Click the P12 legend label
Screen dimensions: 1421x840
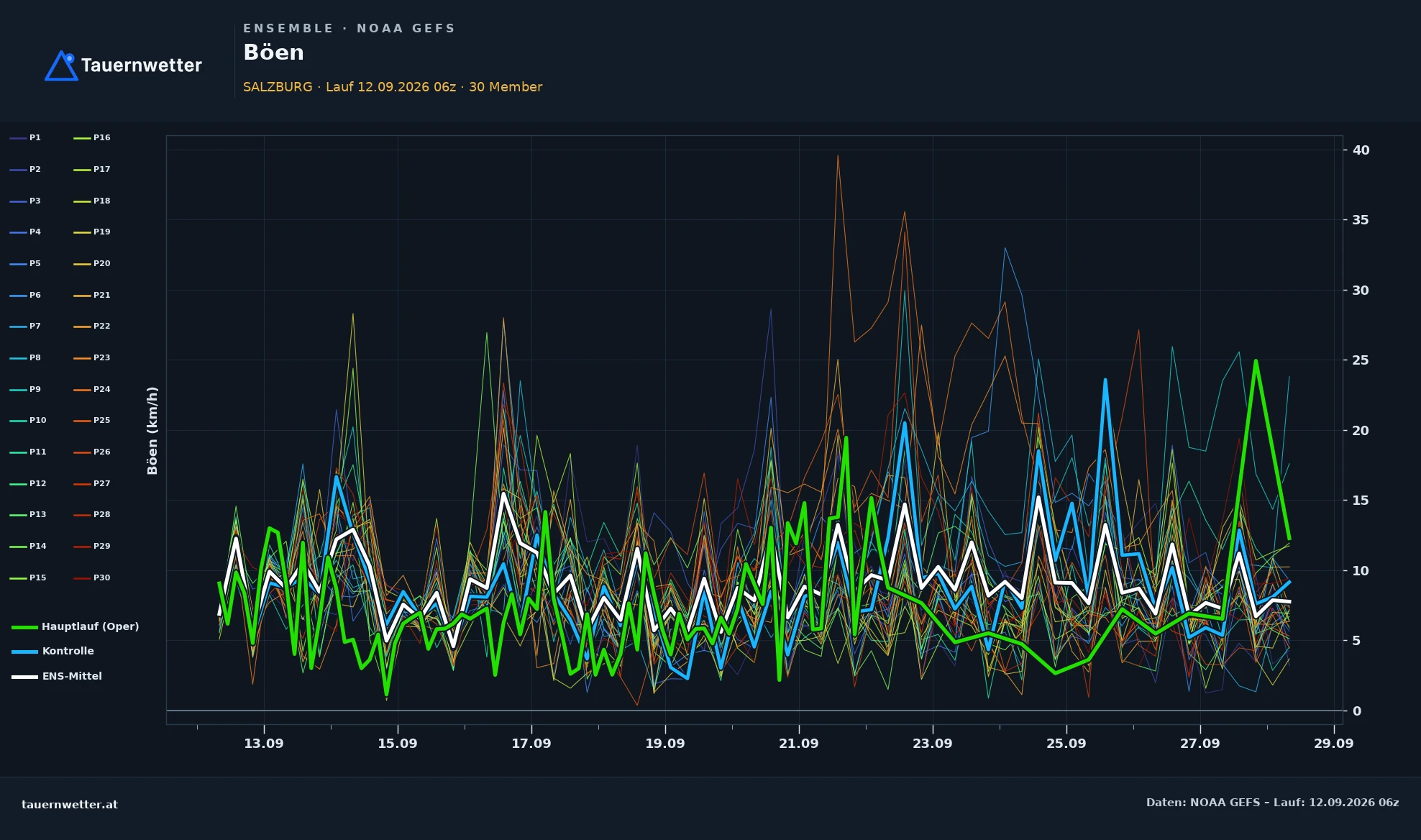point(37,483)
